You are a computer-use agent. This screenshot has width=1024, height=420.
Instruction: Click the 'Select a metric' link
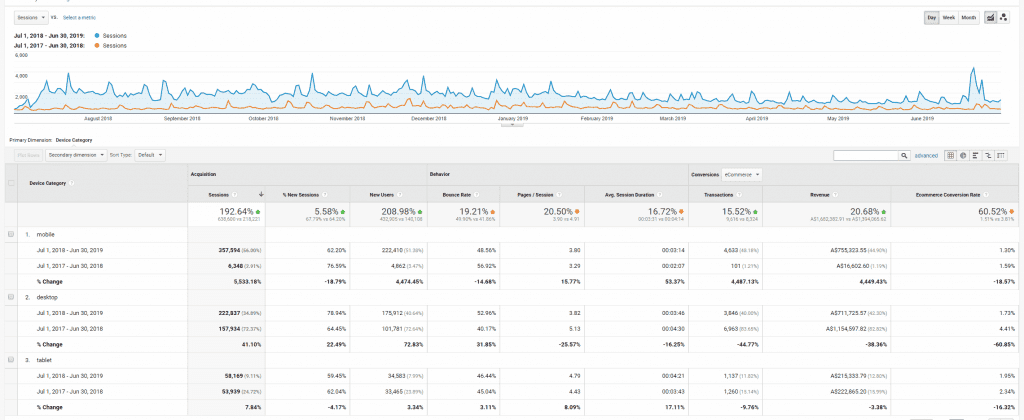click(x=81, y=18)
